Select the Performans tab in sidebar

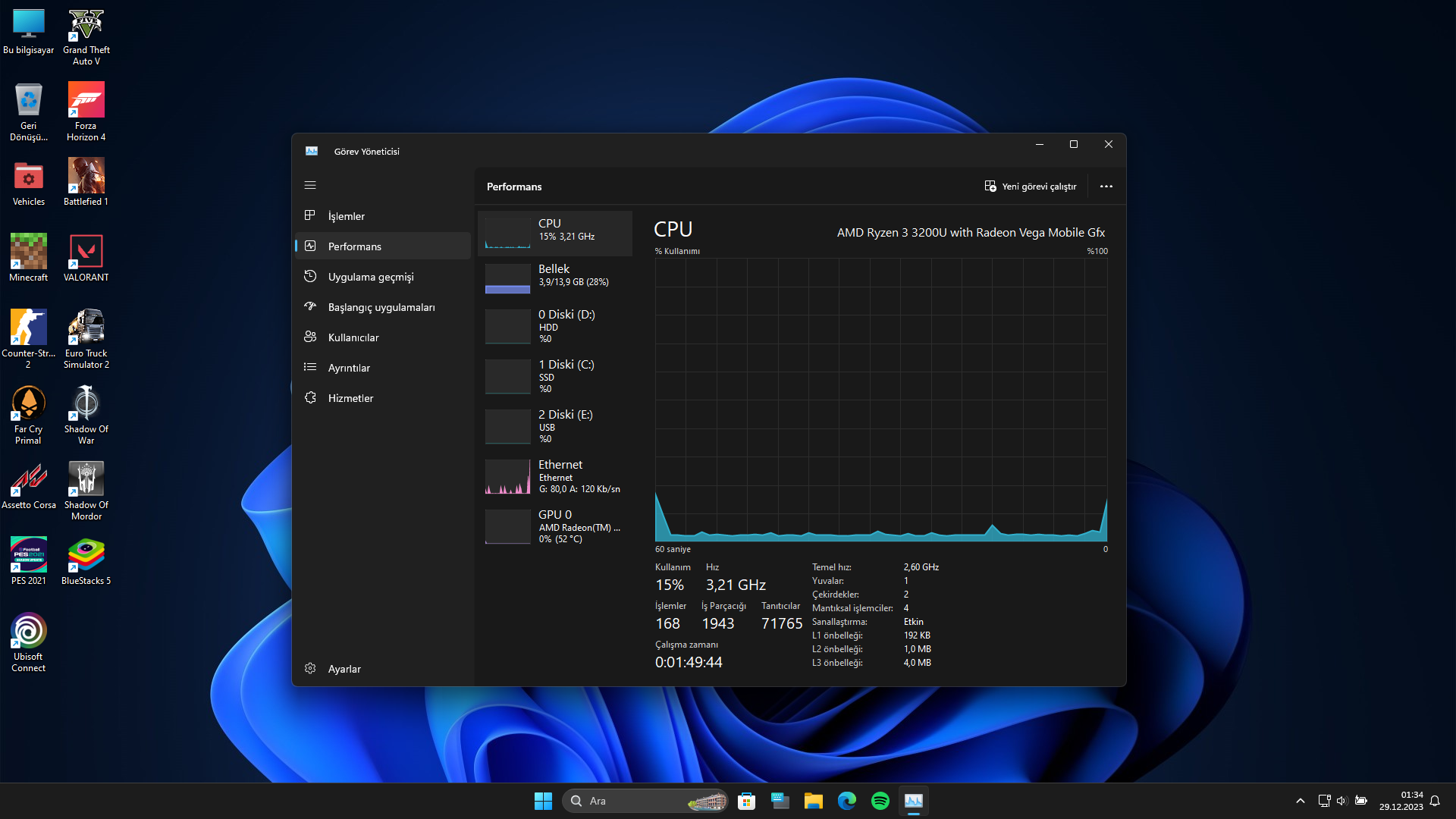click(x=354, y=246)
